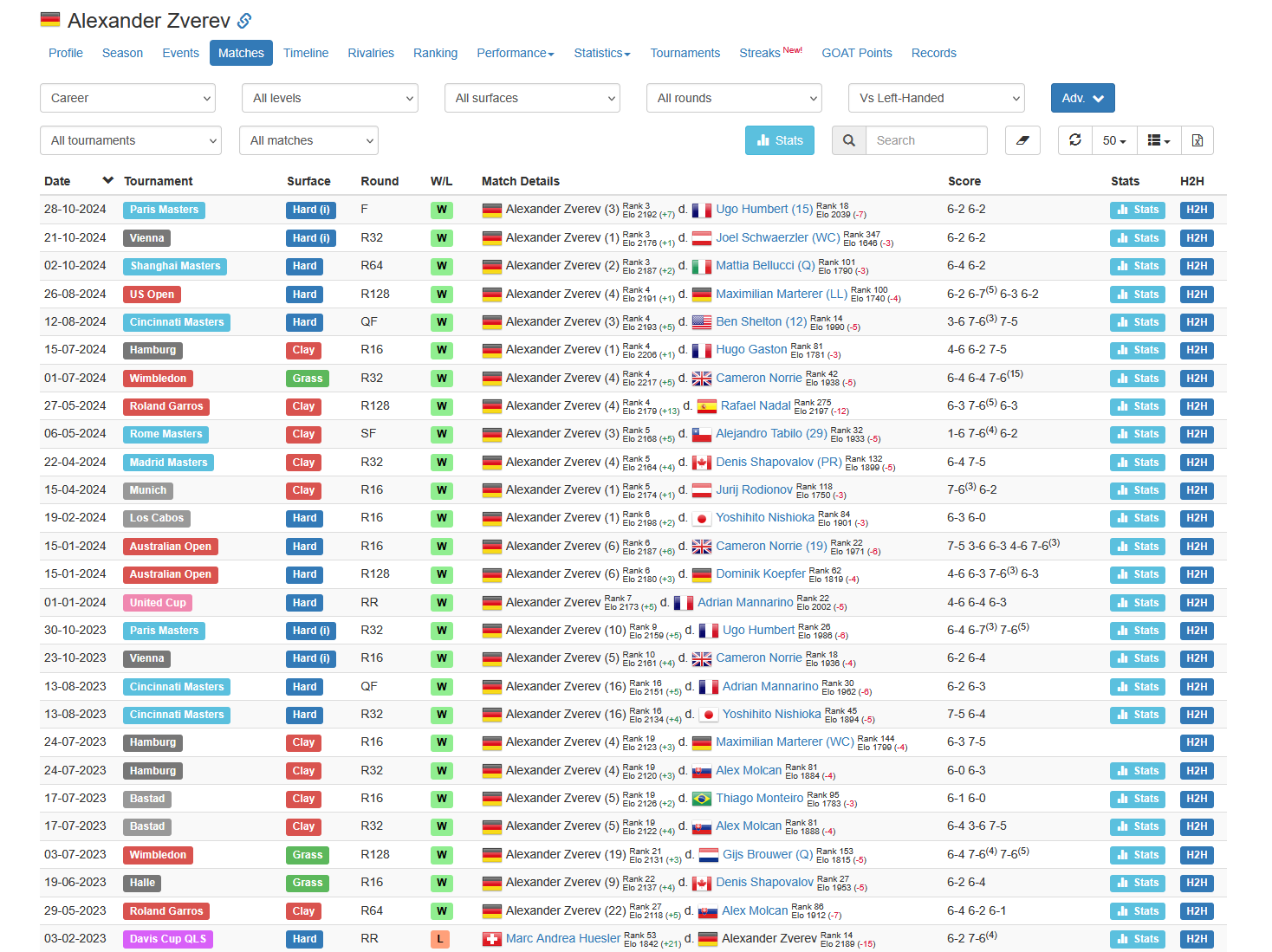Click the Dutch flag beside Gijs Brouwer
The image size is (1272, 952).
tap(709, 855)
